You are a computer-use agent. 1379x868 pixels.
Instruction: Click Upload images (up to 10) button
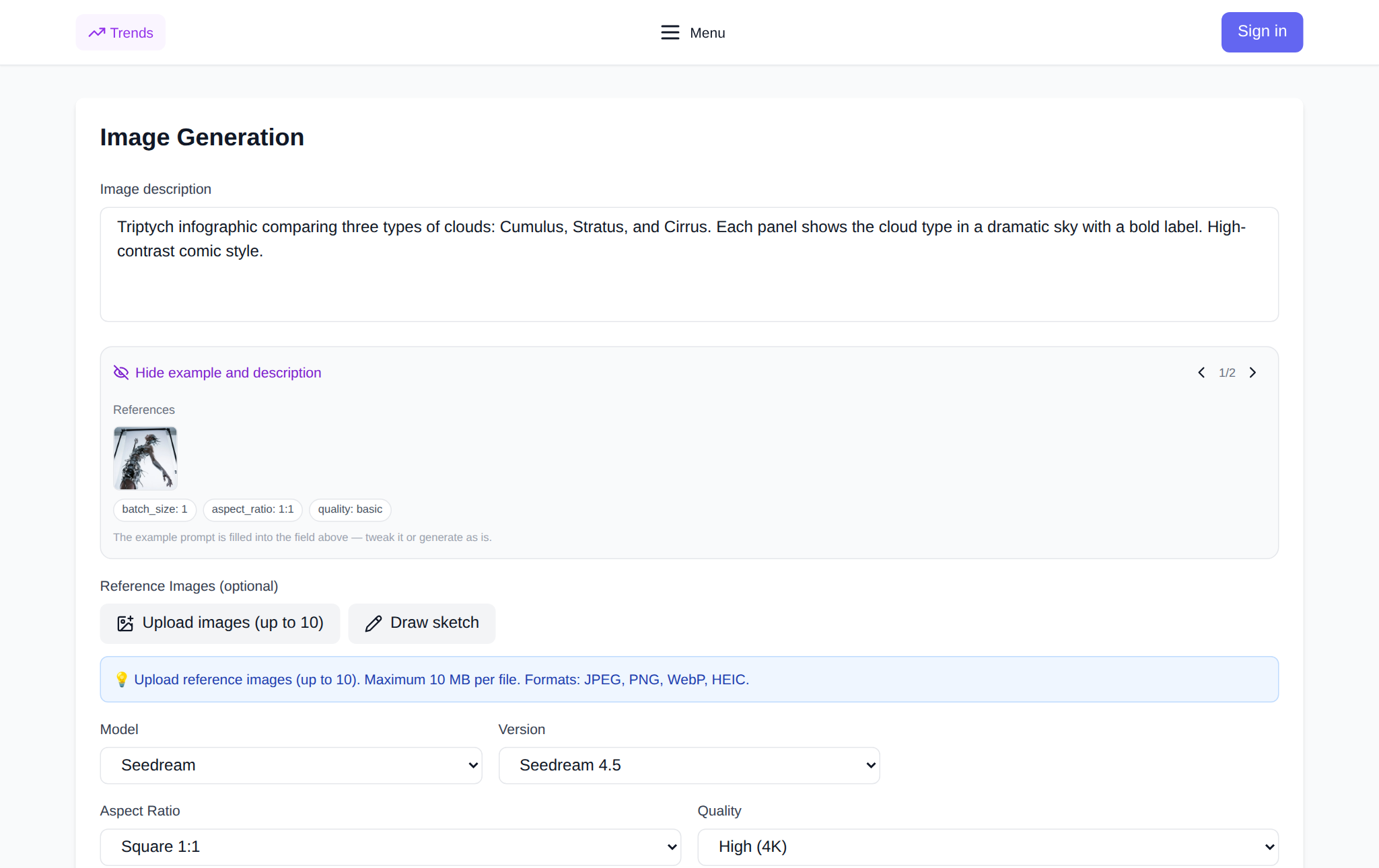pyautogui.click(x=220, y=623)
